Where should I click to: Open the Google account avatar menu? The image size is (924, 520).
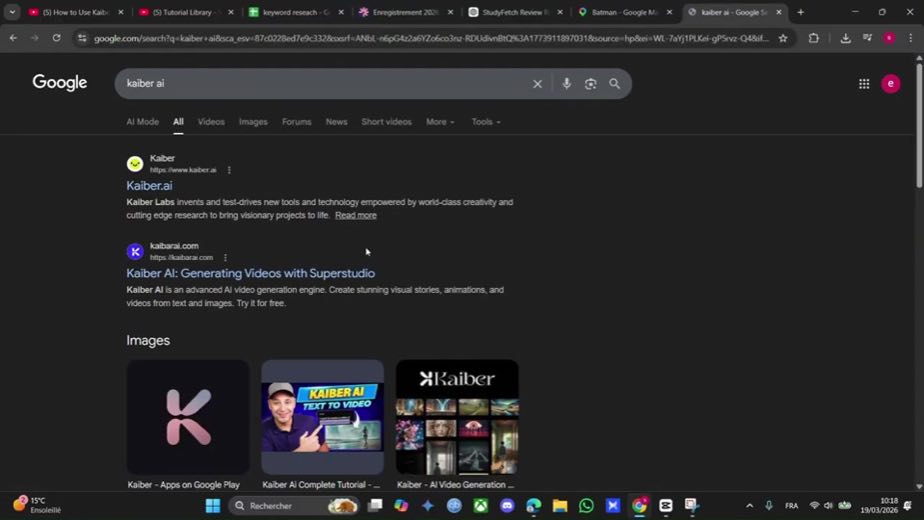pyautogui.click(x=890, y=84)
